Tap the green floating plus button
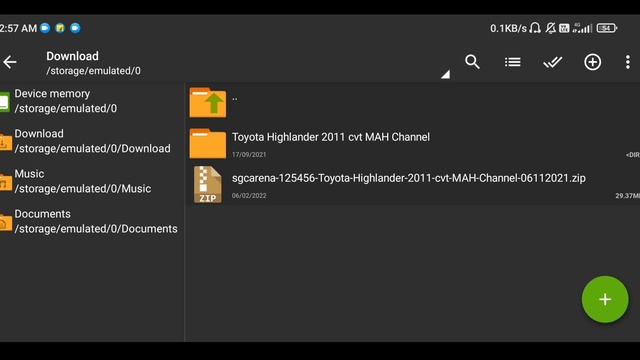 click(x=605, y=300)
